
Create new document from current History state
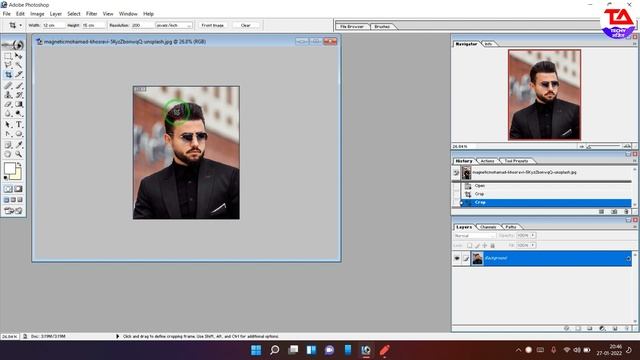pos(601,211)
